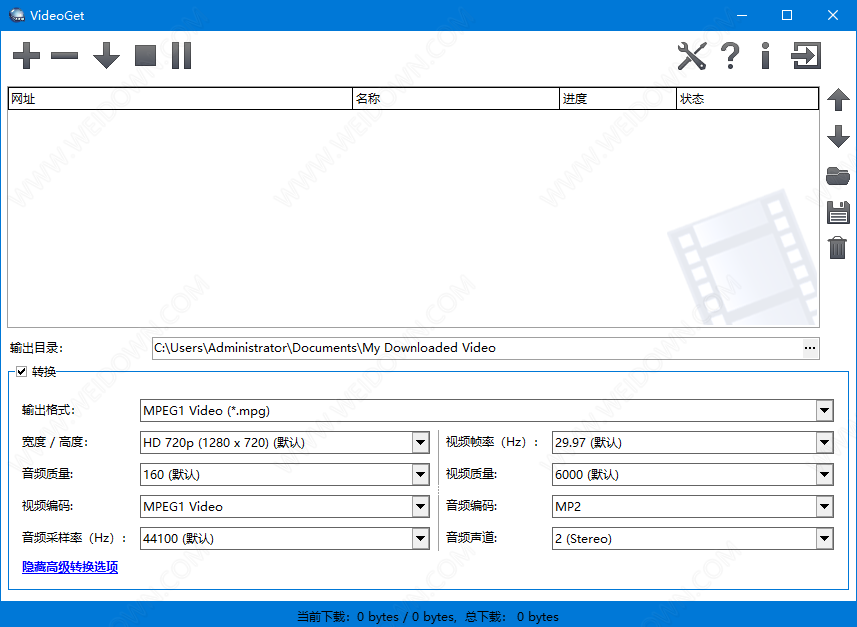Click the 名称 column header
This screenshot has width=857, height=627.
tap(456, 98)
